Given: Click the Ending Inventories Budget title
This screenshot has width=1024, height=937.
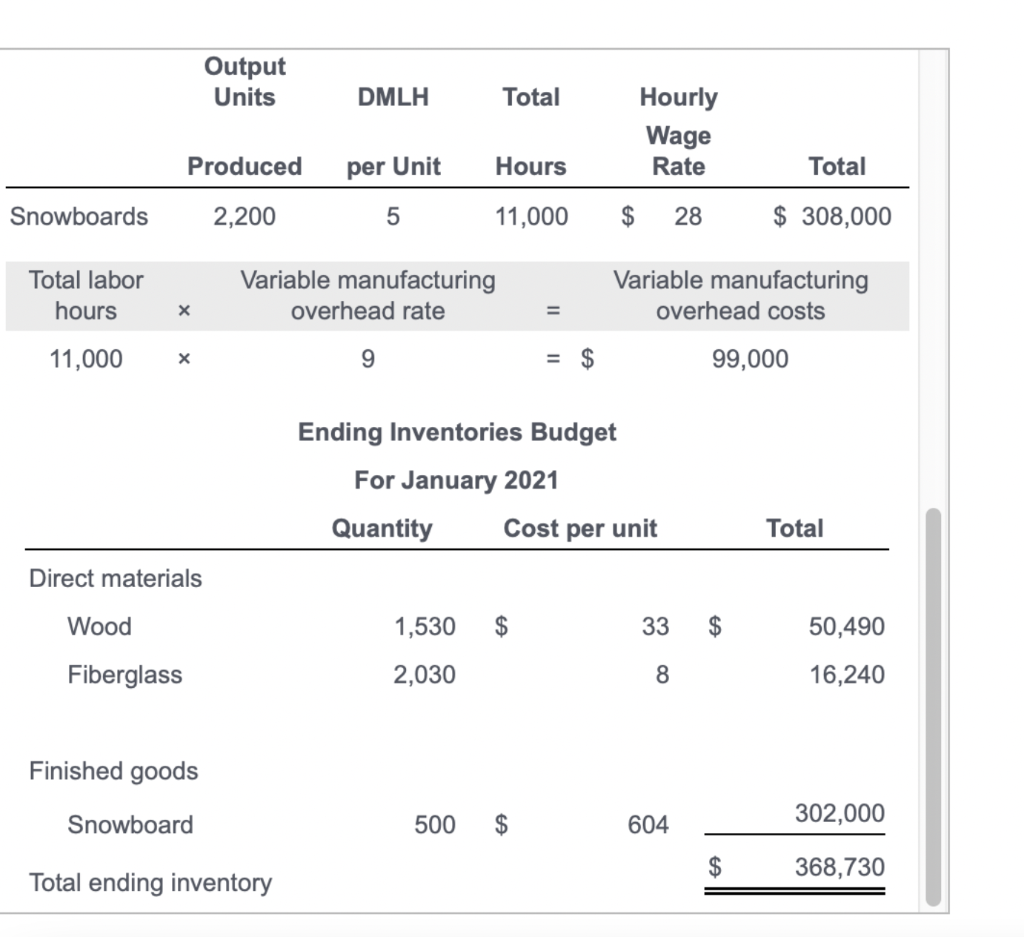Looking at the screenshot, I should pos(456,432).
